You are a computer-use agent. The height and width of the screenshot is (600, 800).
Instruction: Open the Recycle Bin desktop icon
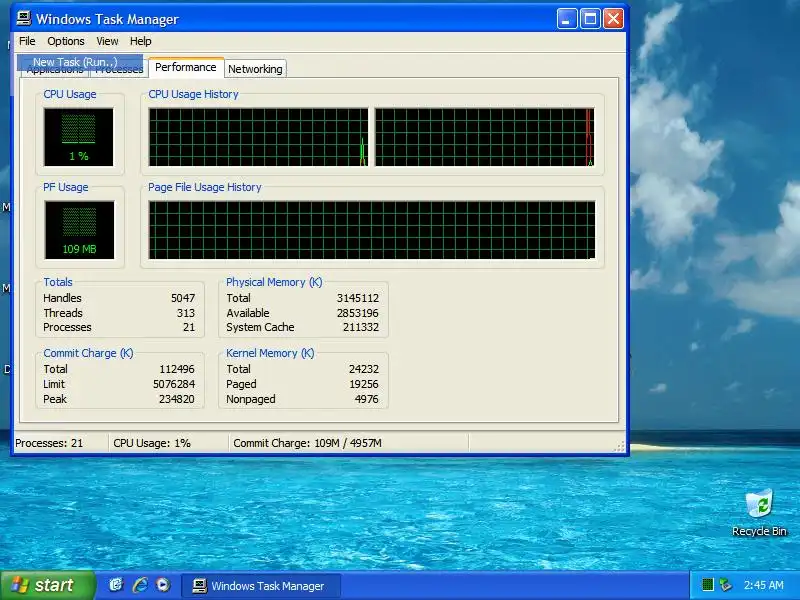point(759,513)
